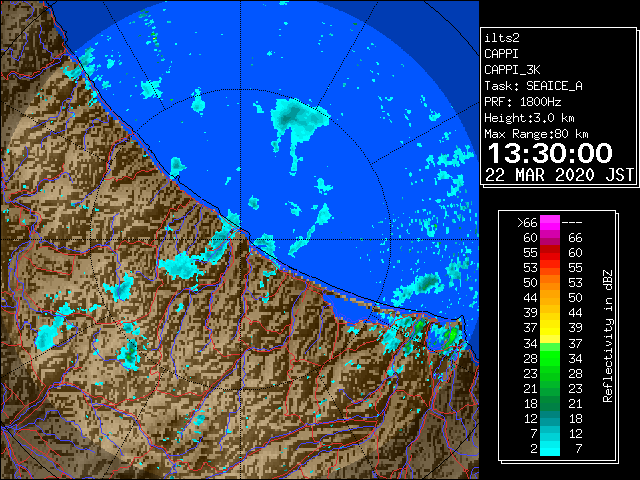This screenshot has width=640, height=480.
Task: Click the legend value 60 on the left column
Action: 530,238
